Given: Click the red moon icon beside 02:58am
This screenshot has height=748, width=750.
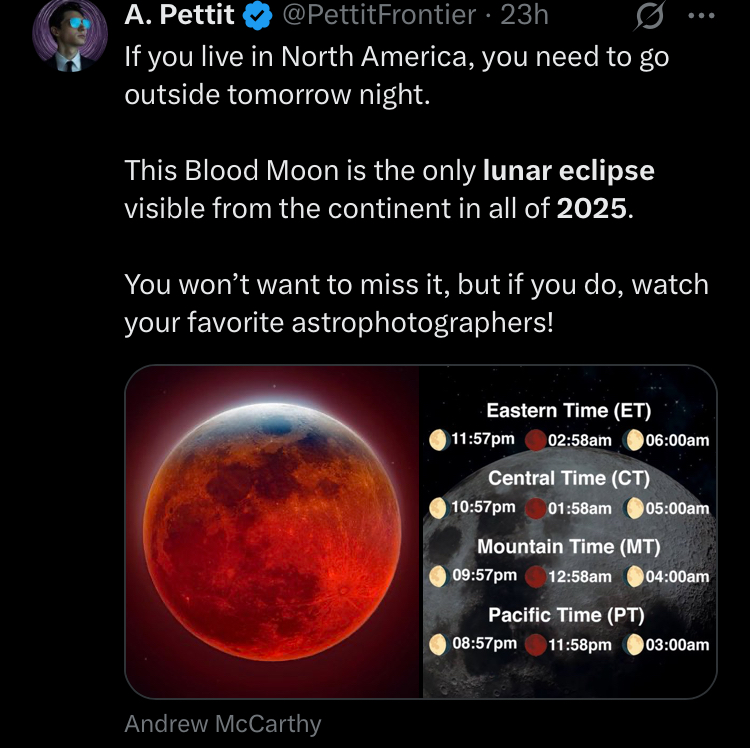Looking at the screenshot, I should coord(535,440).
